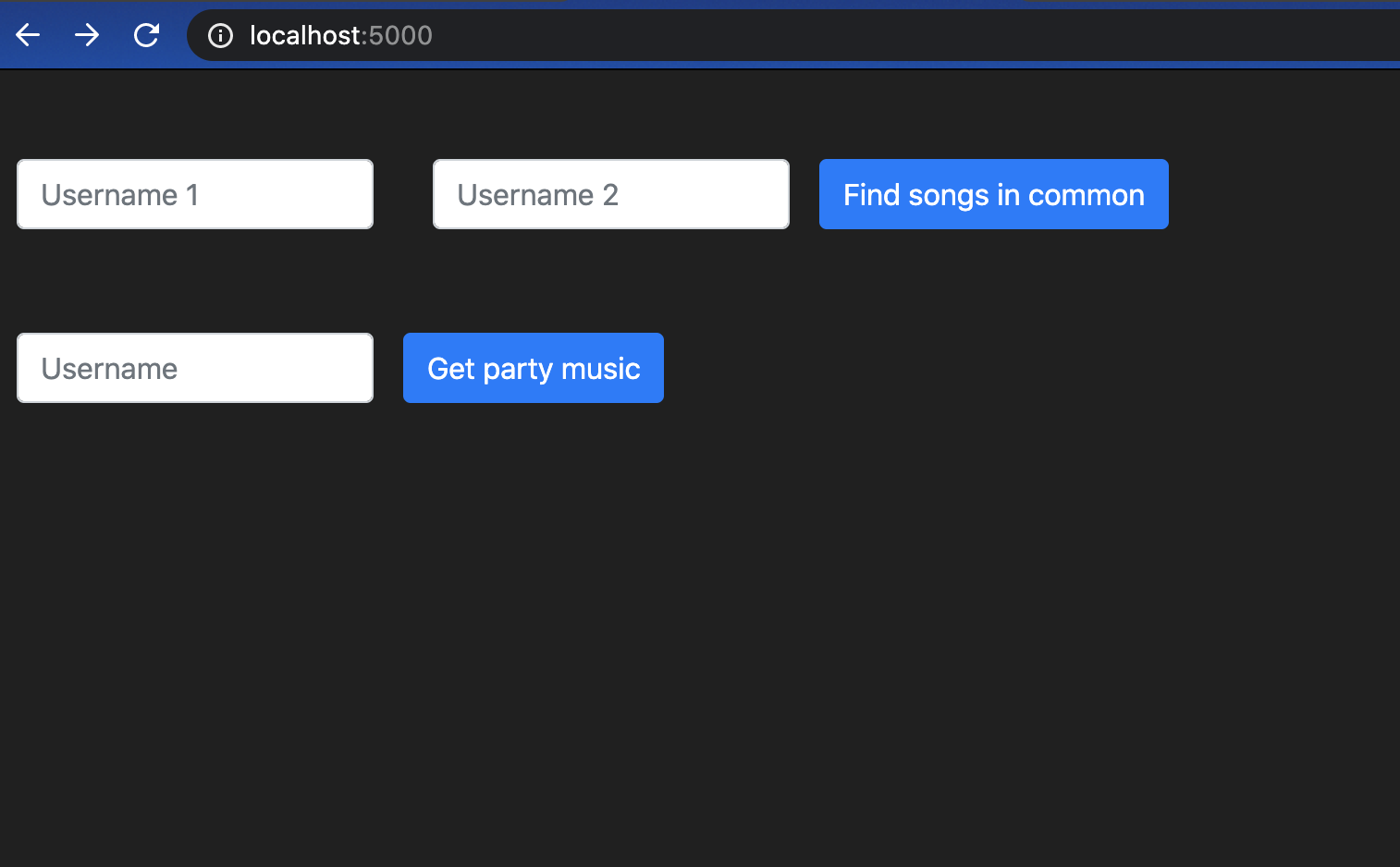Click the localhost:5000 URL text
The height and width of the screenshot is (867, 1400).
[340, 36]
